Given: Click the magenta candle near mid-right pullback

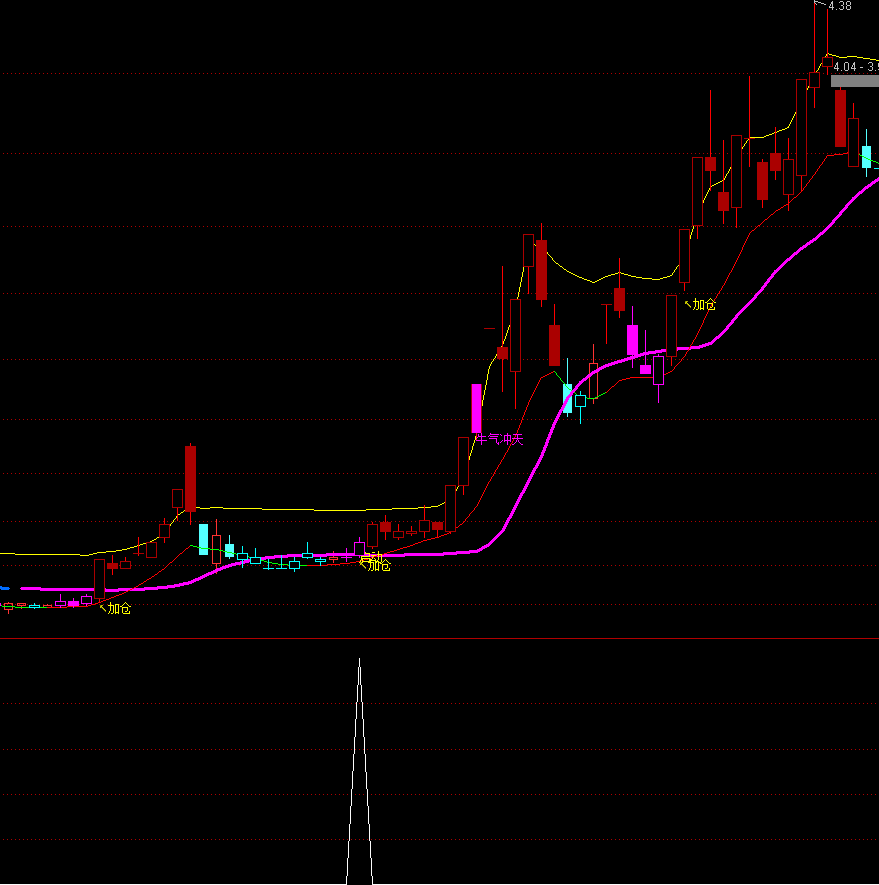Looking at the screenshot, I should pos(633,340).
